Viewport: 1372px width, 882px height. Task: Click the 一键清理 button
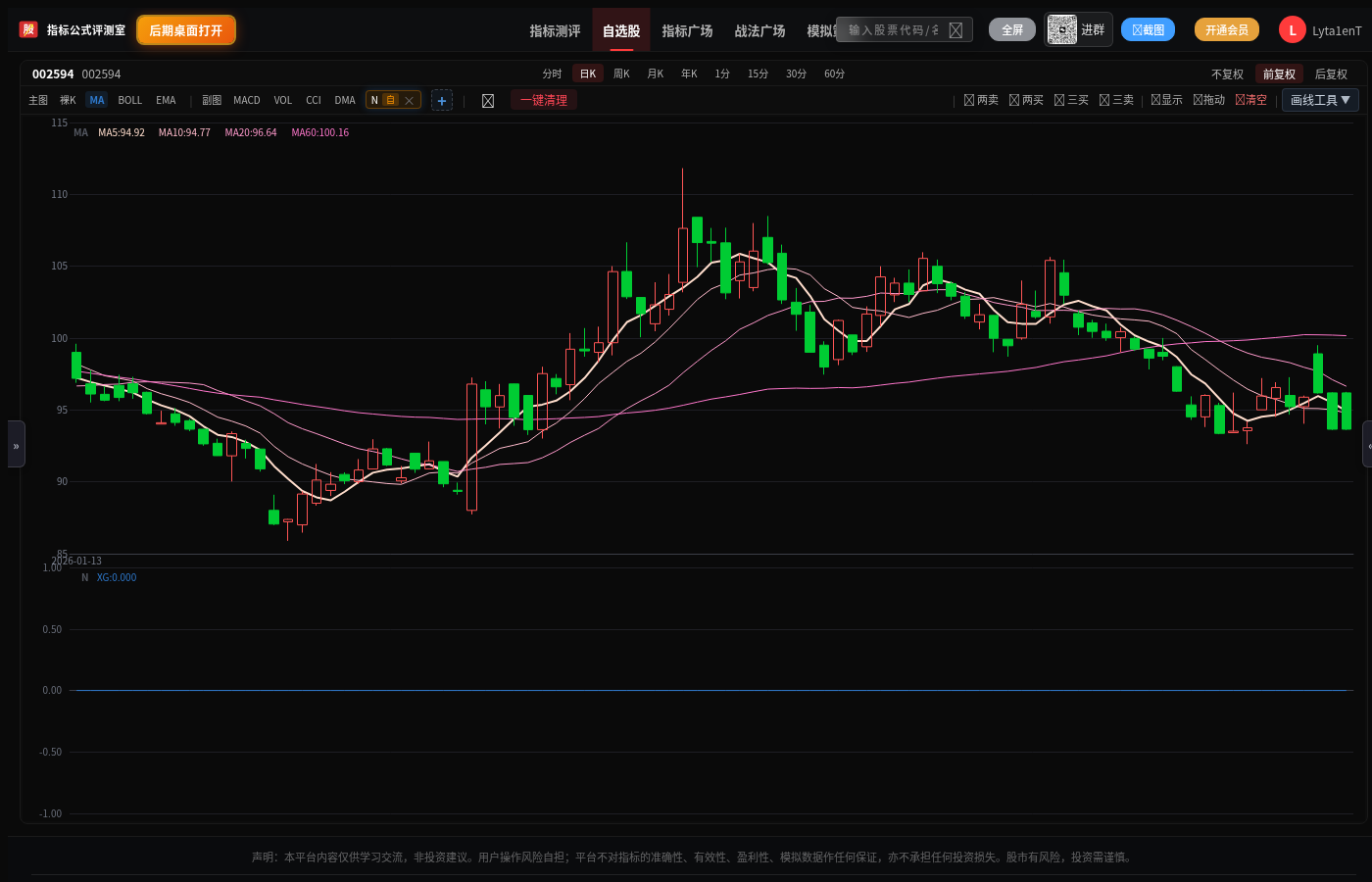(544, 100)
